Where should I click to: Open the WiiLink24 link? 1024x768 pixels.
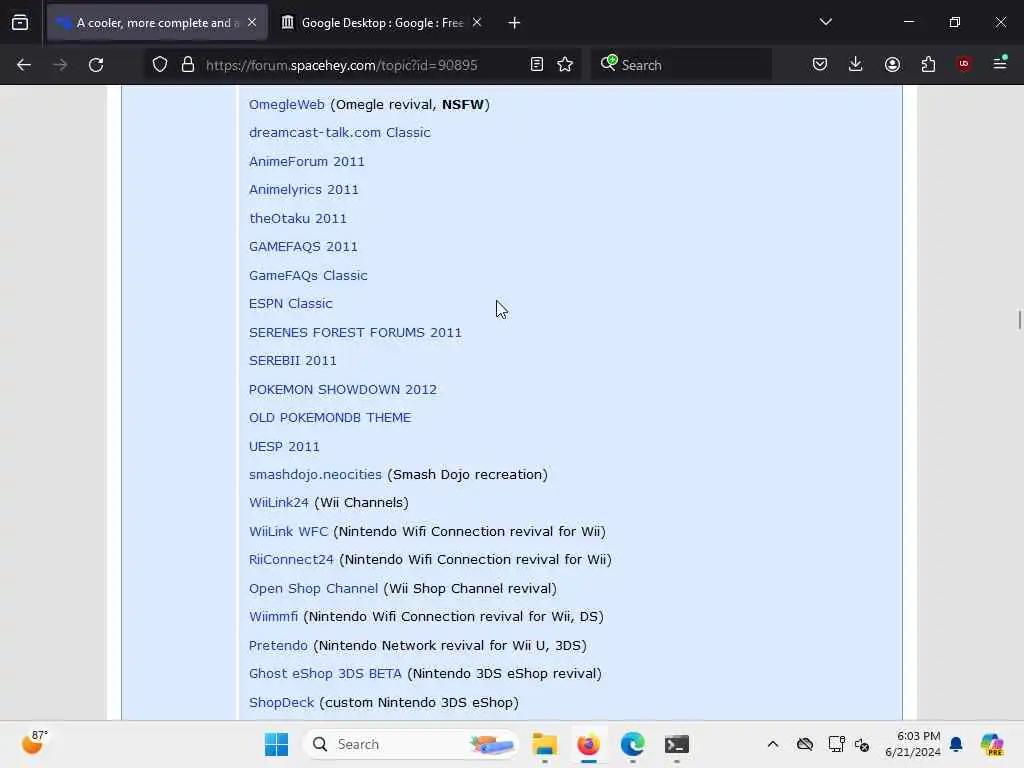click(x=279, y=503)
